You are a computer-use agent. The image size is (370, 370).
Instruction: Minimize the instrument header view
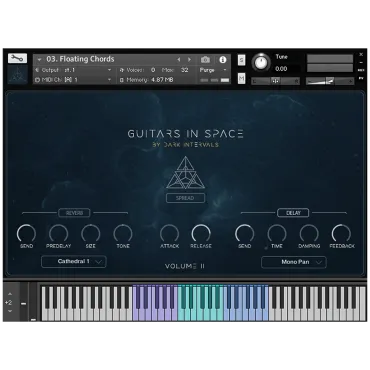coord(361,63)
